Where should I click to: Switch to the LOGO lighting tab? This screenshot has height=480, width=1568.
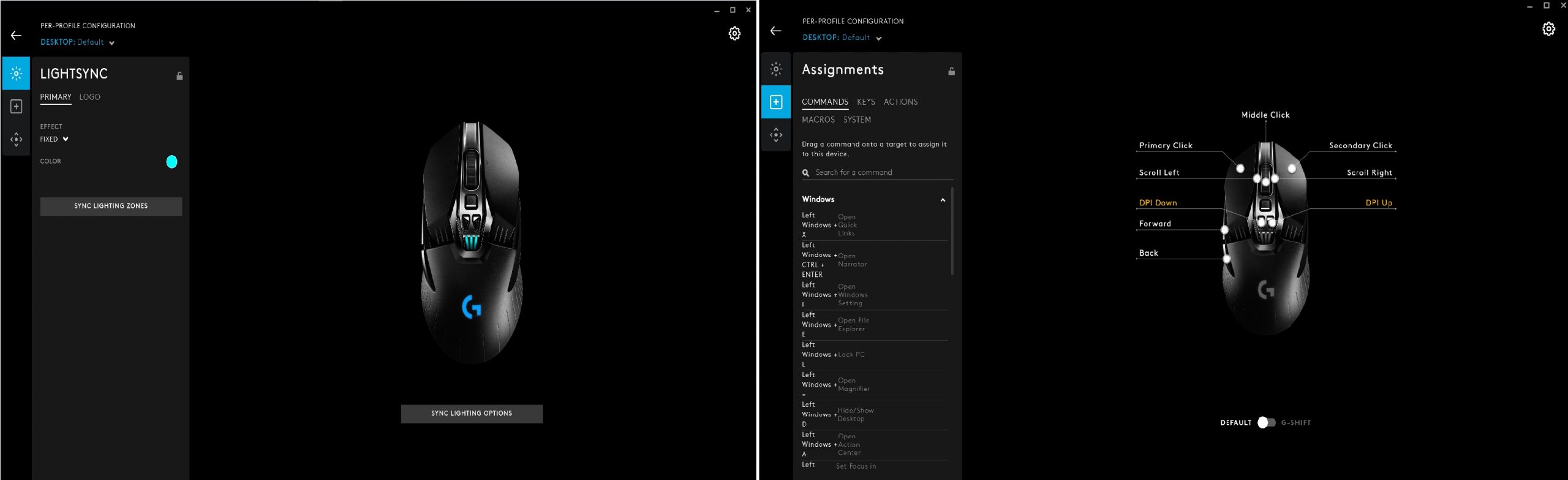pyautogui.click(x=89, y=97)
